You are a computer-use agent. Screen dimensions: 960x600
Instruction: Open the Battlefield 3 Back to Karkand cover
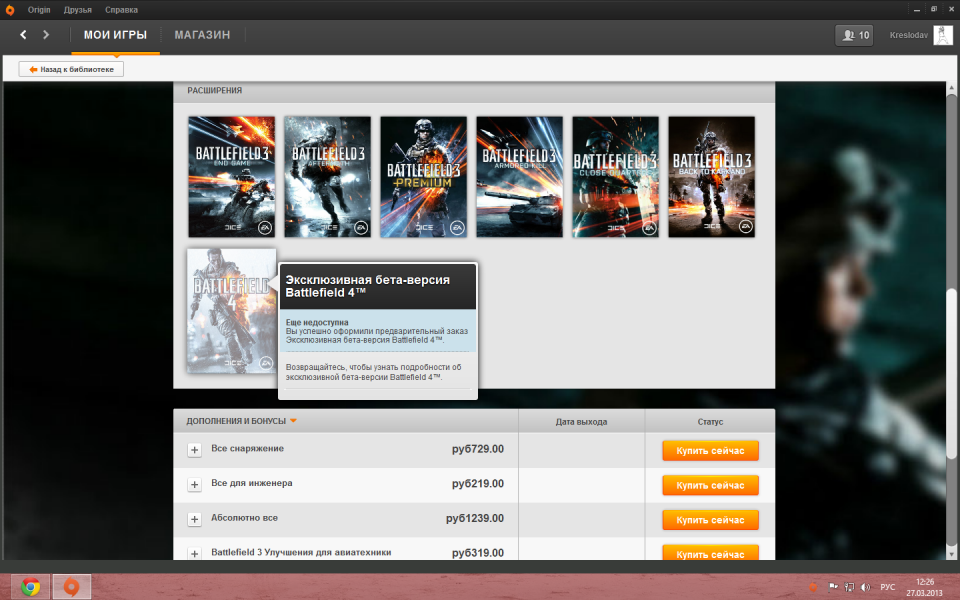click(x=711, y=177)
